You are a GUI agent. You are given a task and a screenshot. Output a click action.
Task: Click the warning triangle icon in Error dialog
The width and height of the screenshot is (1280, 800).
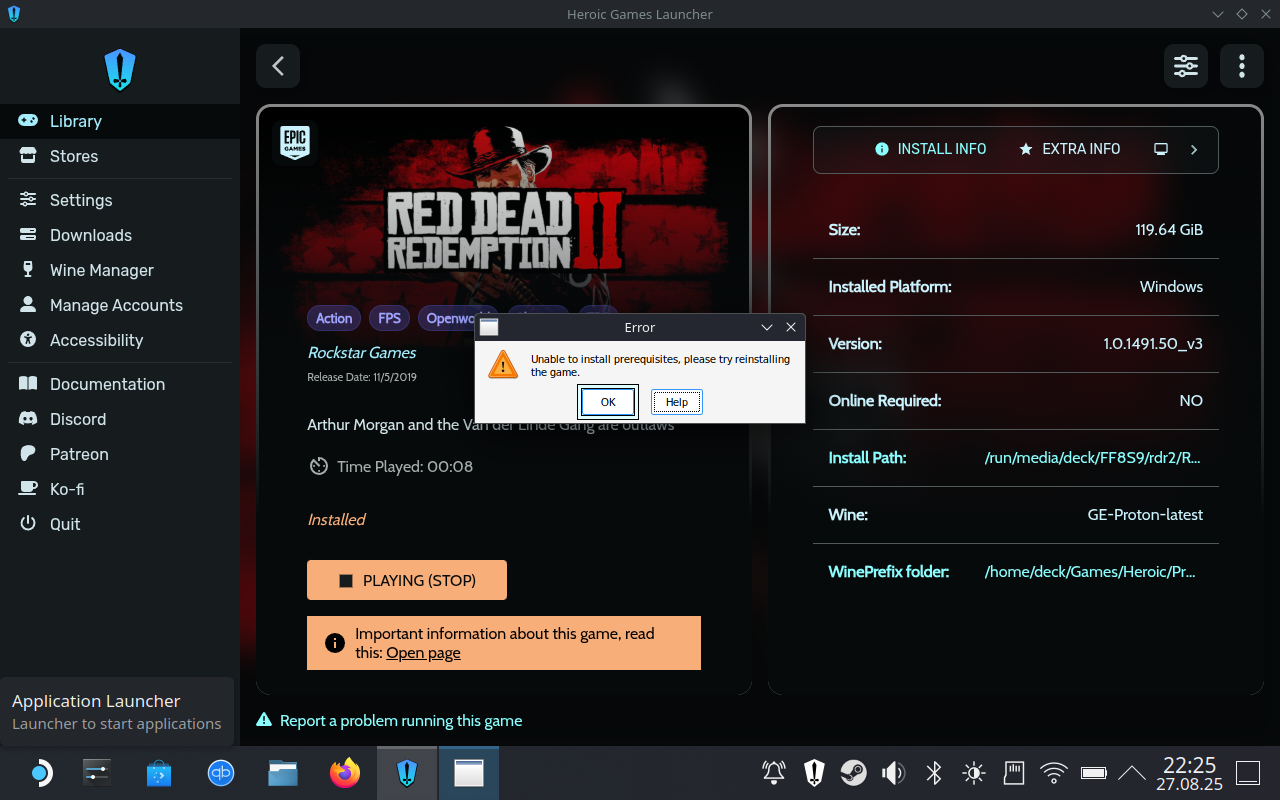point(503,364)
